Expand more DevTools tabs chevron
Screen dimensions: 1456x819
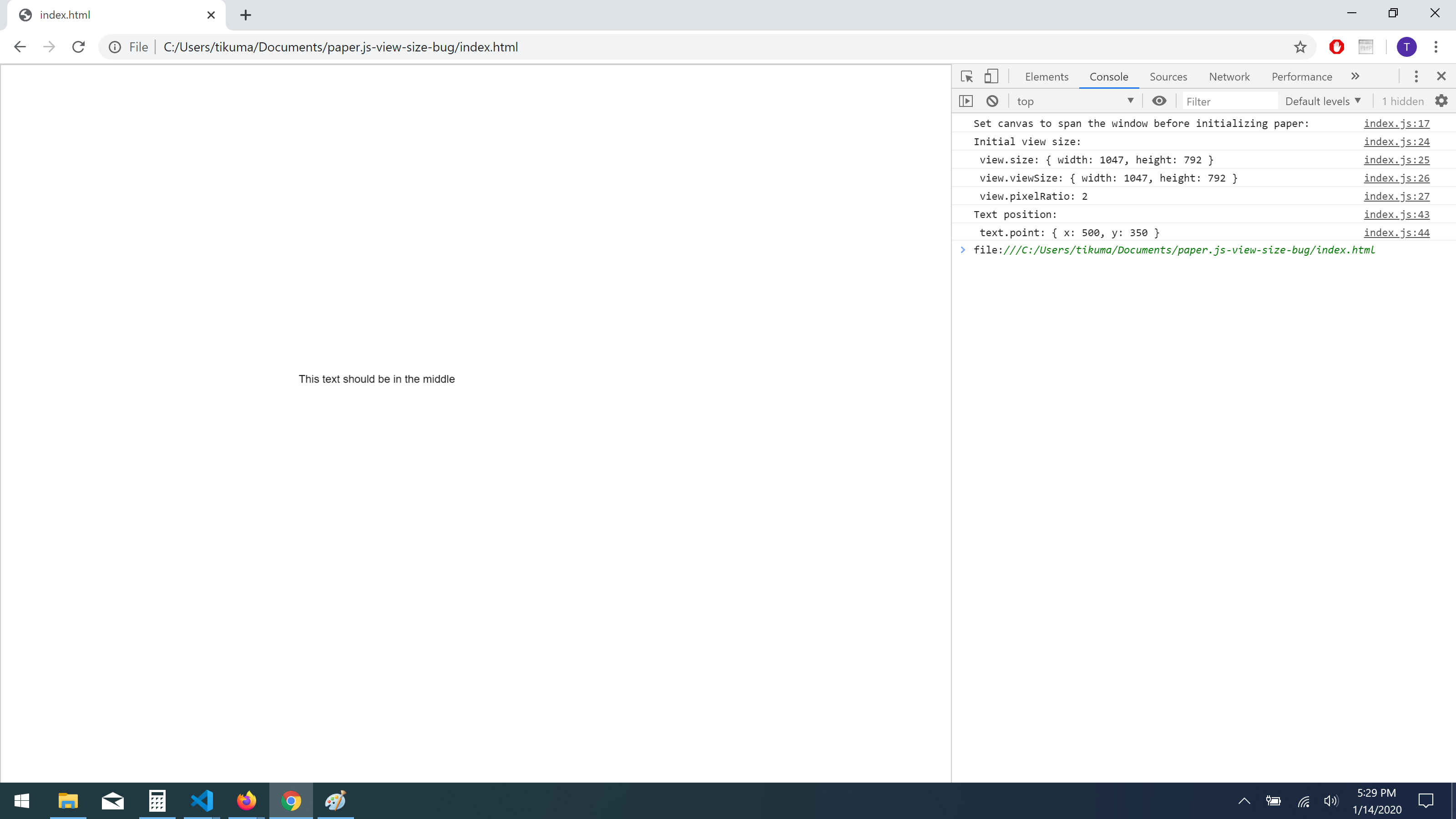click(x=1355, y=76)
